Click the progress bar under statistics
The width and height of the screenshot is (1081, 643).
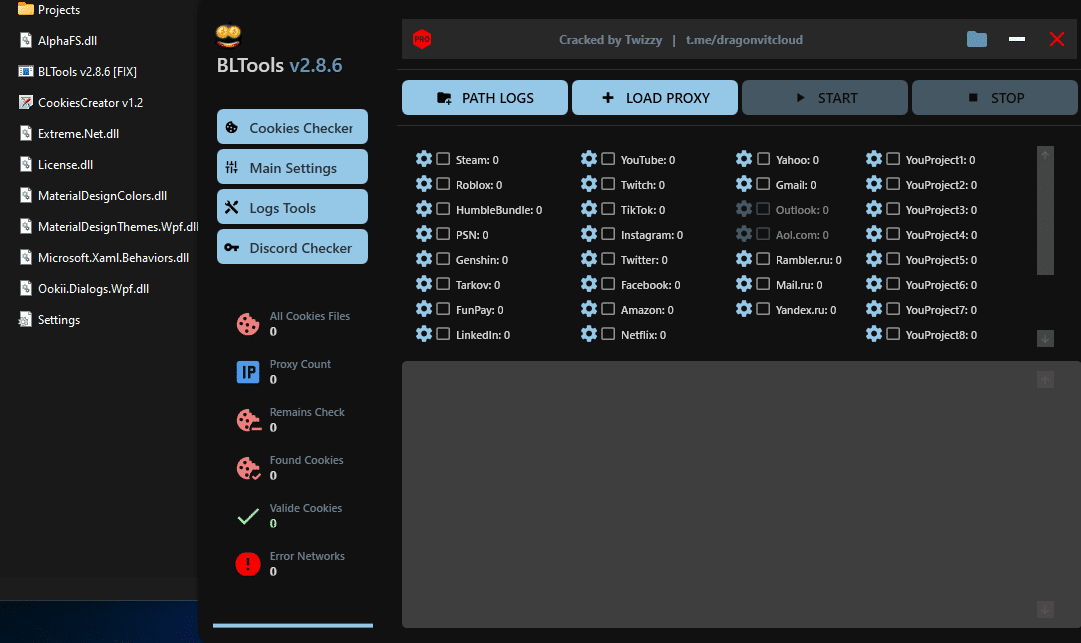[x=293, y=626]
